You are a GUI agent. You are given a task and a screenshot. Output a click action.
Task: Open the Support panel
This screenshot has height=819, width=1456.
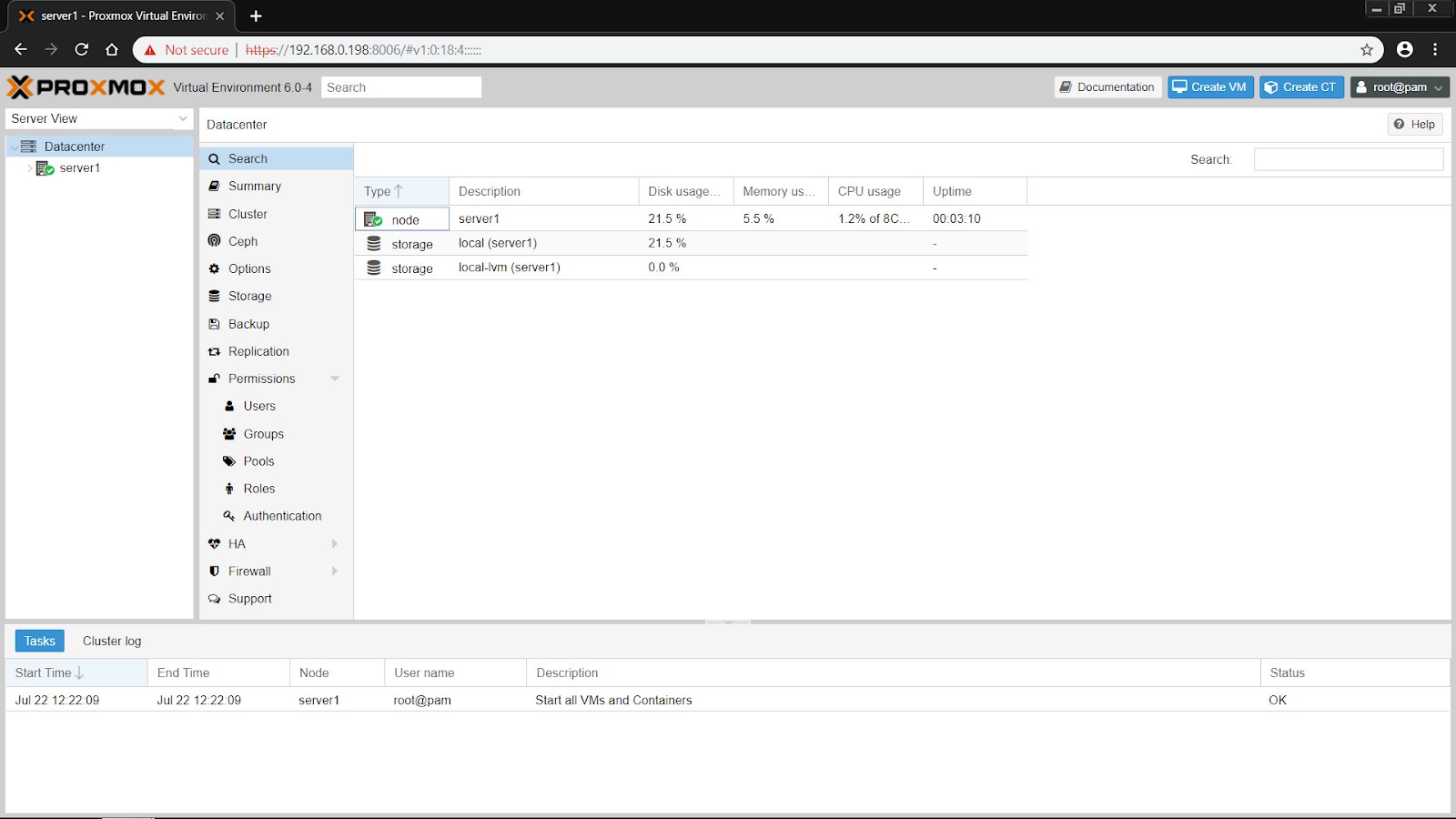[x=249, y=598]
